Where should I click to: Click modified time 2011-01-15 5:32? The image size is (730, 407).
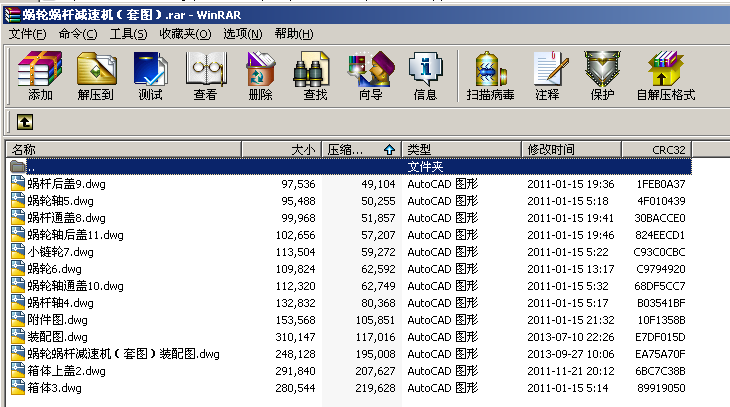click(568, 286)
